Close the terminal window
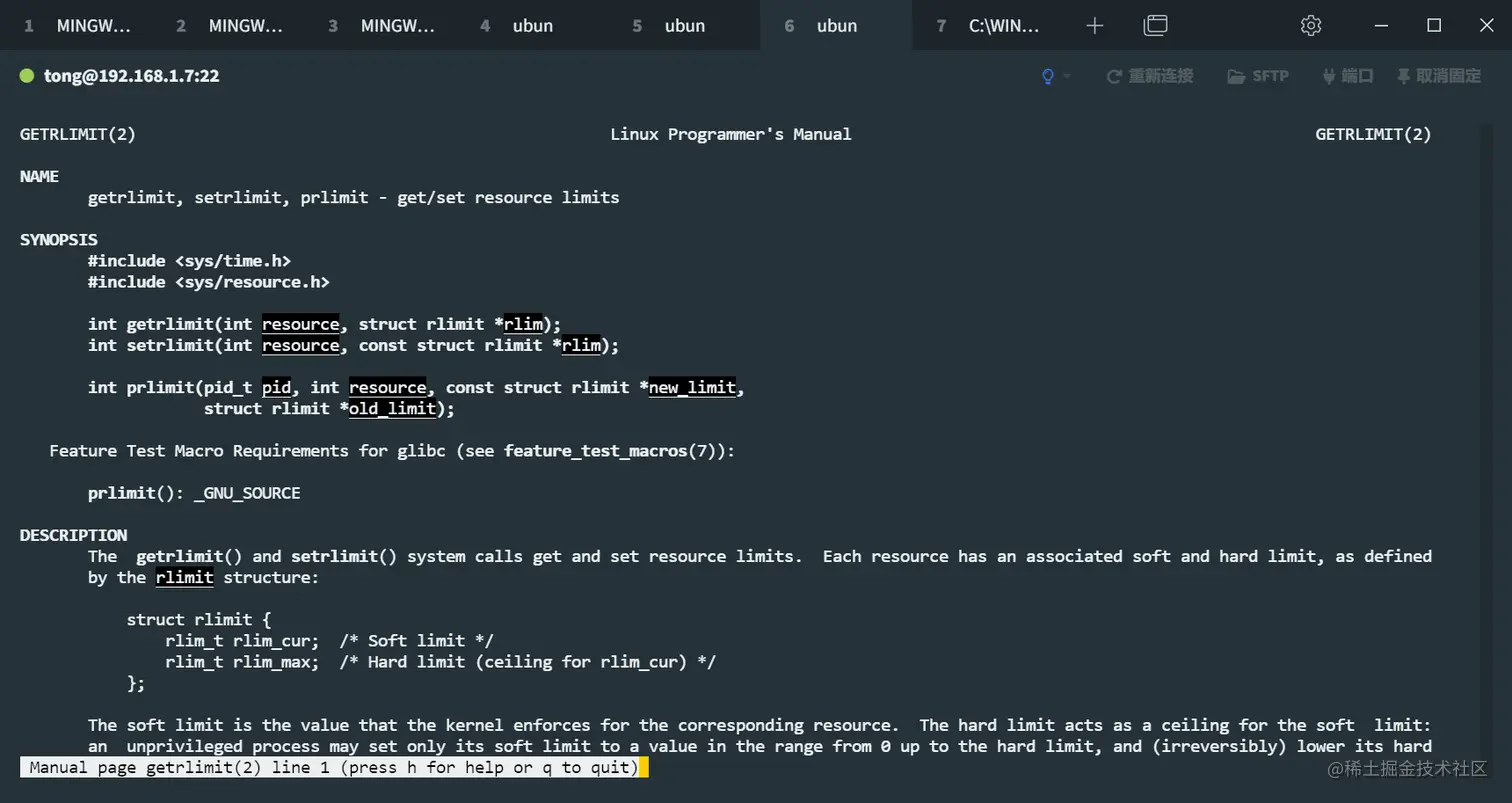The width and height of the screenshot is (1512, 803). click(1486, 25)
